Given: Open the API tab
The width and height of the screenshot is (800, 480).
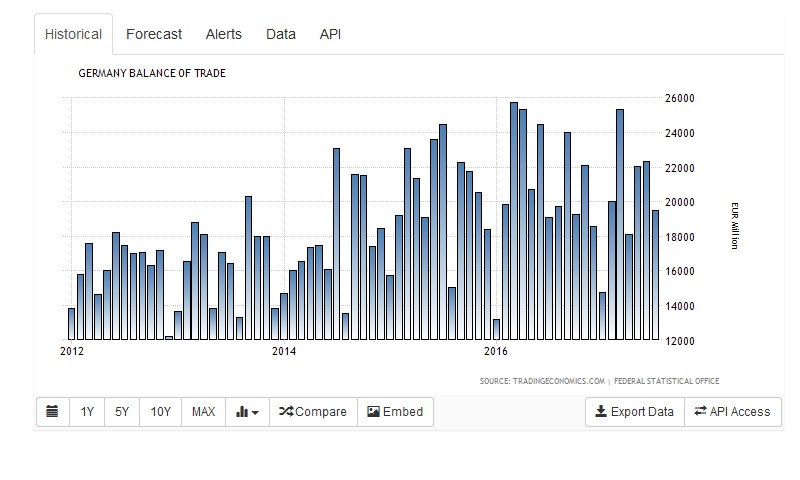Looking at the screenshot, I should click(330, 34).
